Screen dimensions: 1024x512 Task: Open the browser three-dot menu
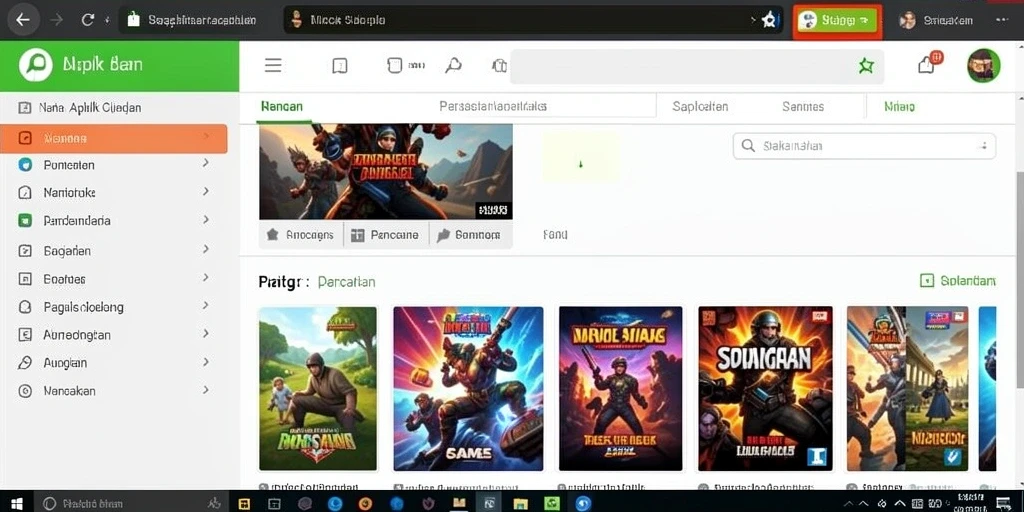[x=1002, y=20]
